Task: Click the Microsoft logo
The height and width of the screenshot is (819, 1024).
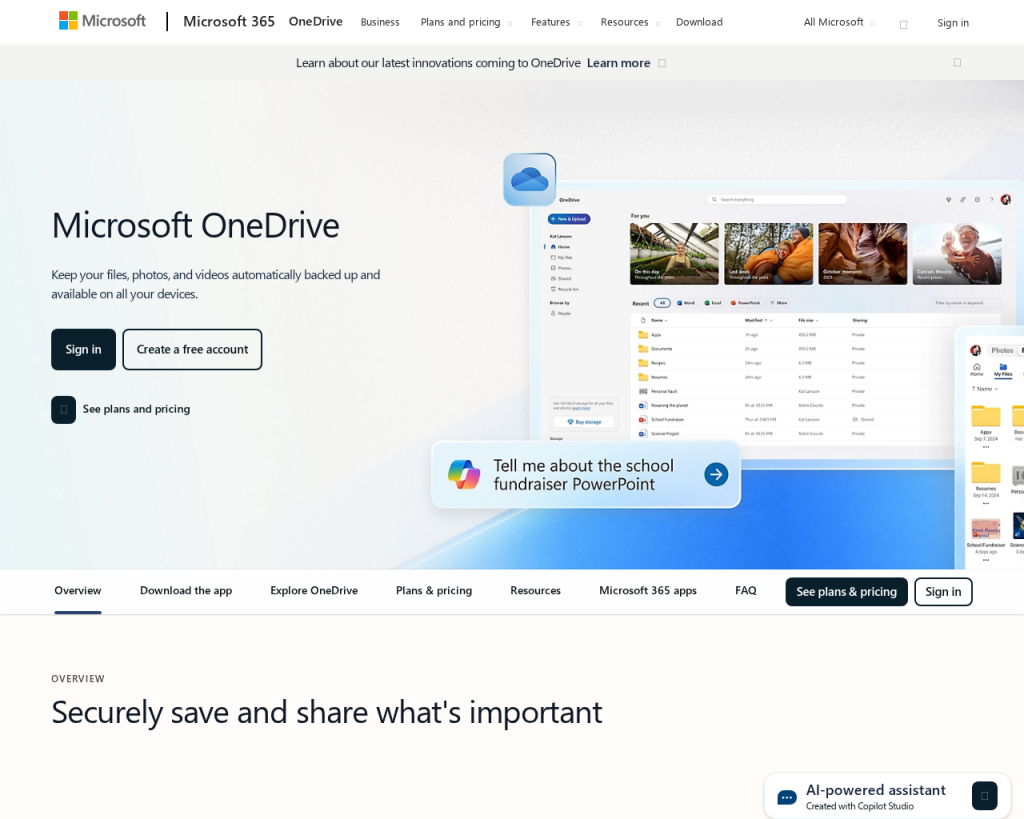Action: [103, 21]
